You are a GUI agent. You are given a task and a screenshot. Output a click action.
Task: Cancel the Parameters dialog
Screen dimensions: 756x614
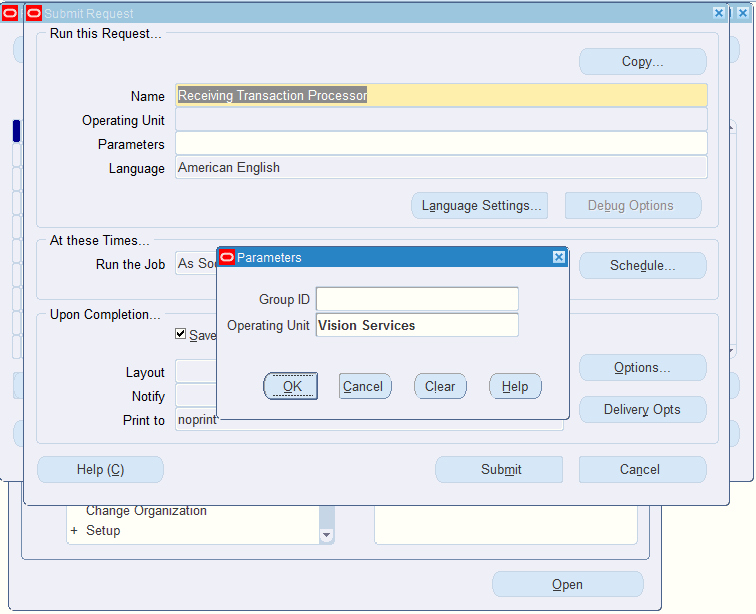(364, 386)
